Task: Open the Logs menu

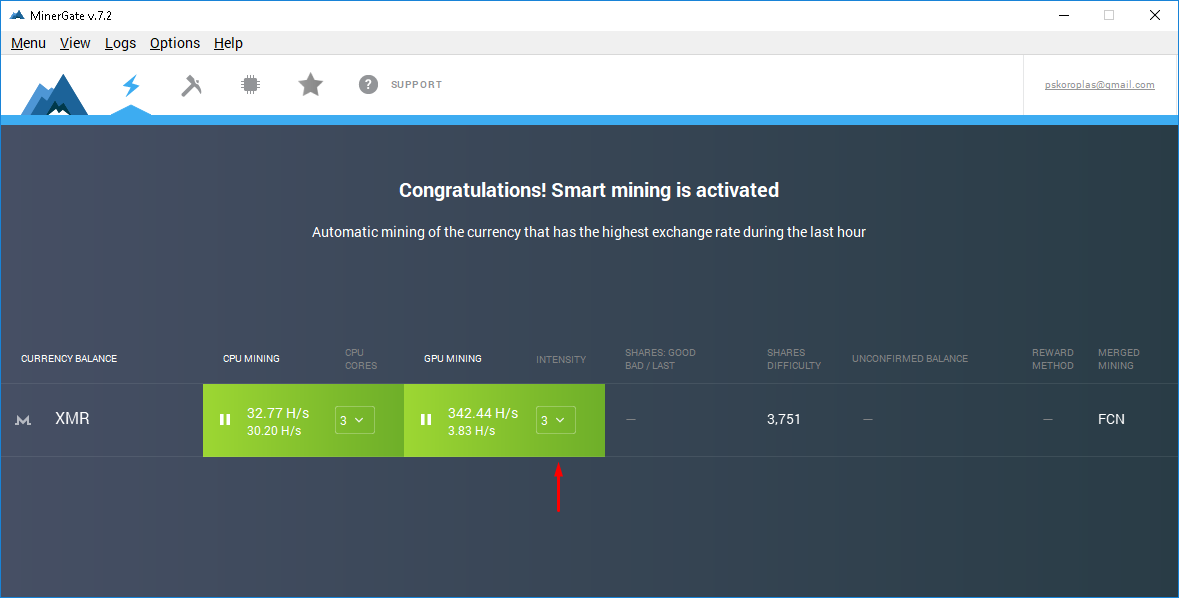Action: tap(120, 43)
